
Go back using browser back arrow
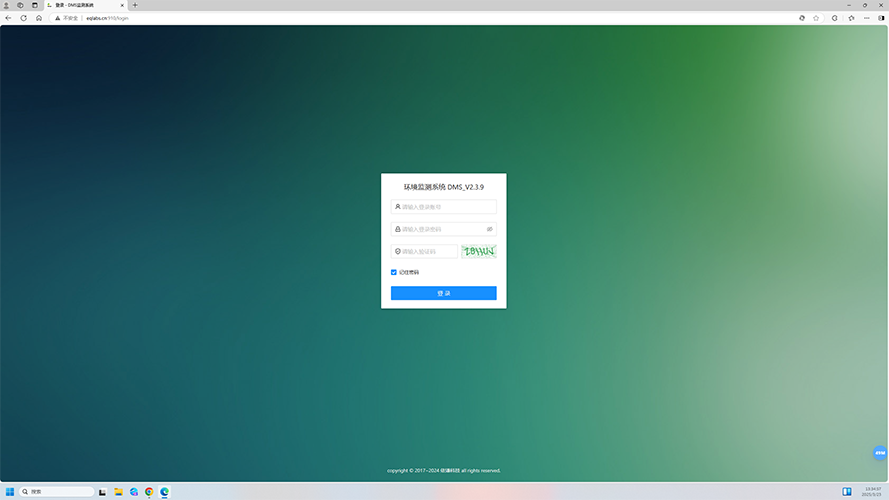(x=8, y=18)
